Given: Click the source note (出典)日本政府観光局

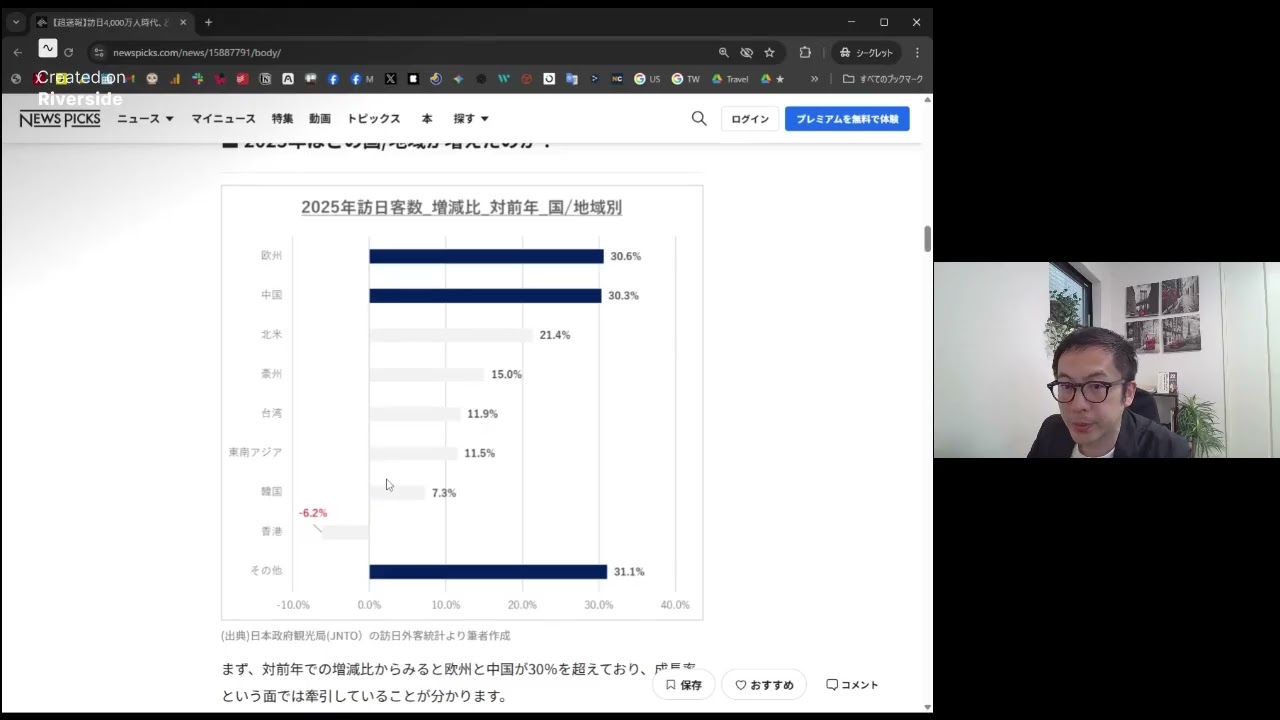Looking at the screenshot, I should point(366,635).
